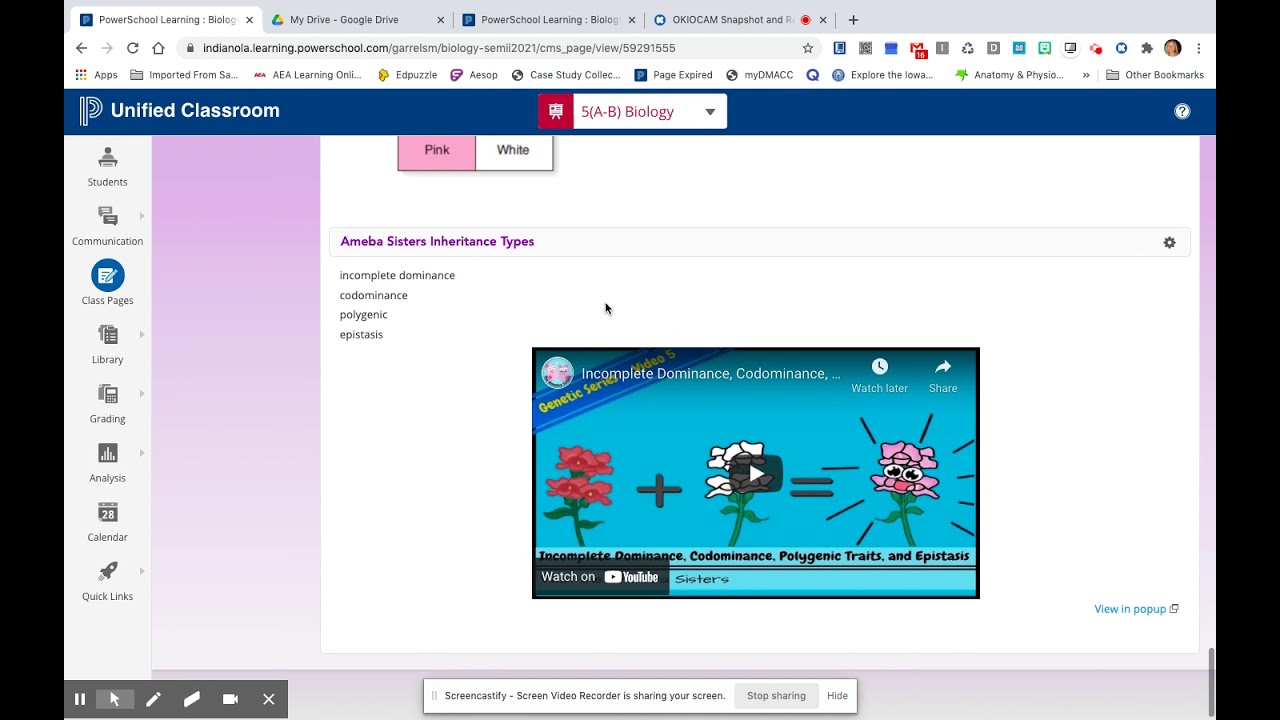Show more bookmarks with chevron
The image size is (1280, 720).
1086,75
